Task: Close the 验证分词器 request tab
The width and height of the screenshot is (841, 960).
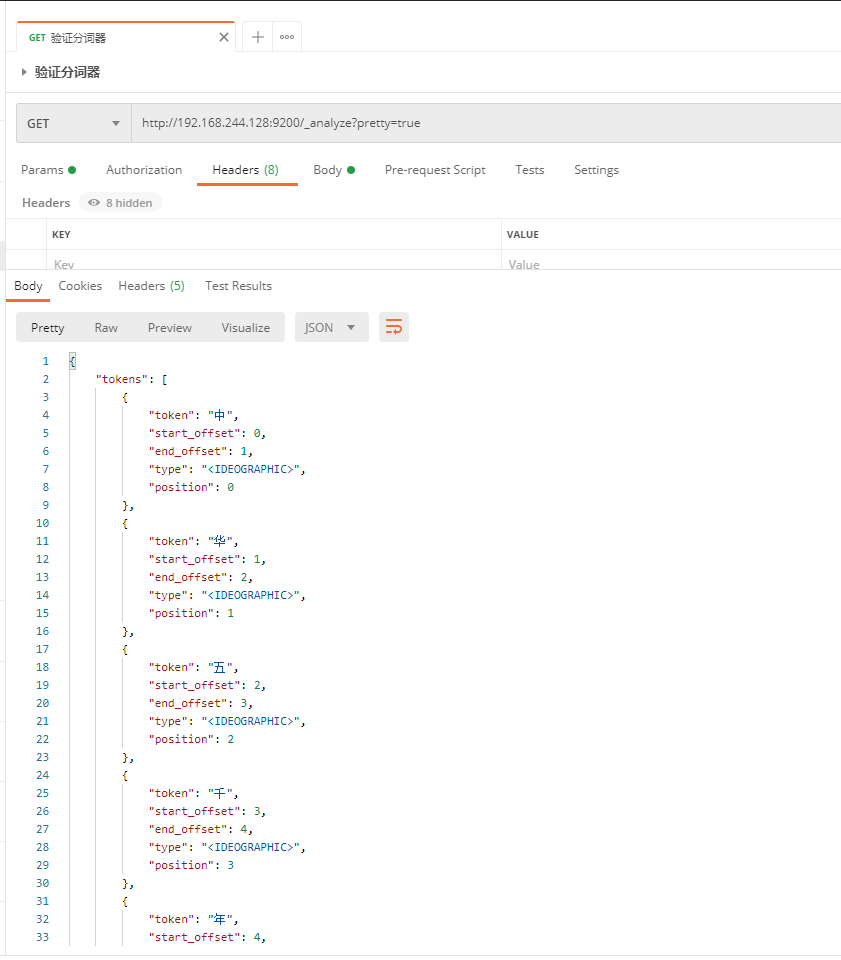Action: tap(224, 37)
